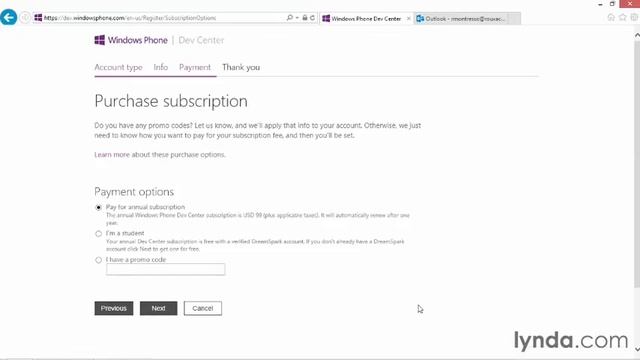Select Pay for annual subscription radio button
This screenshot has width=640, height=360.
pos(98,207)
